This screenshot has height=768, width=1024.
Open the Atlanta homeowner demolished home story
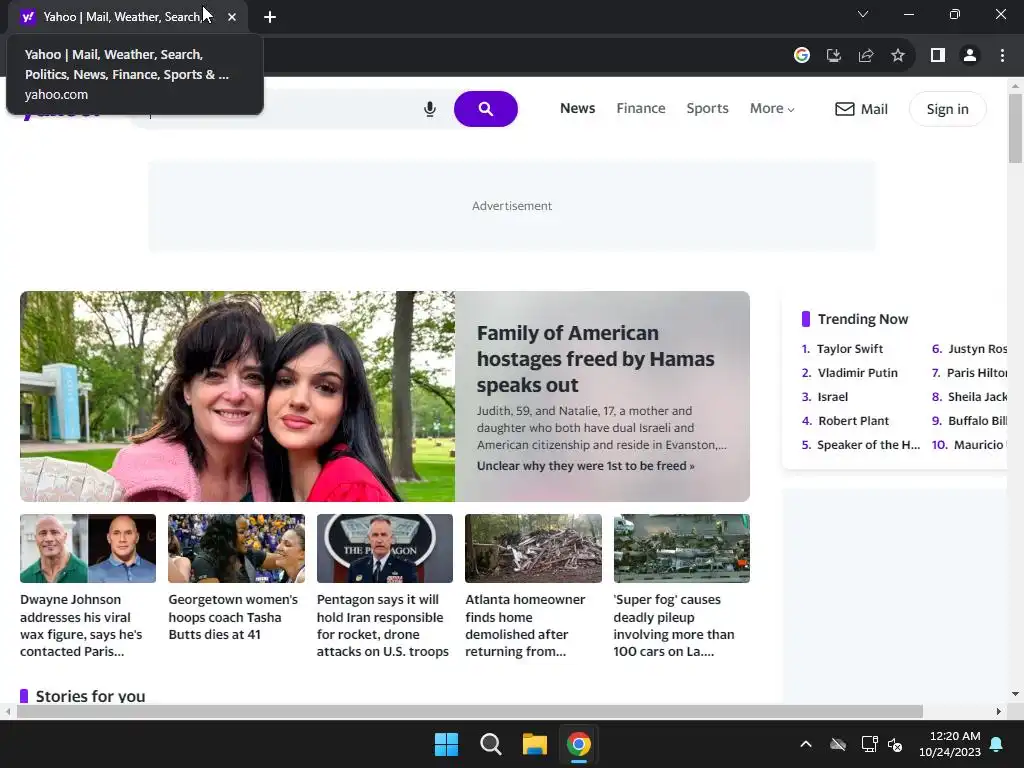(525, 626)
